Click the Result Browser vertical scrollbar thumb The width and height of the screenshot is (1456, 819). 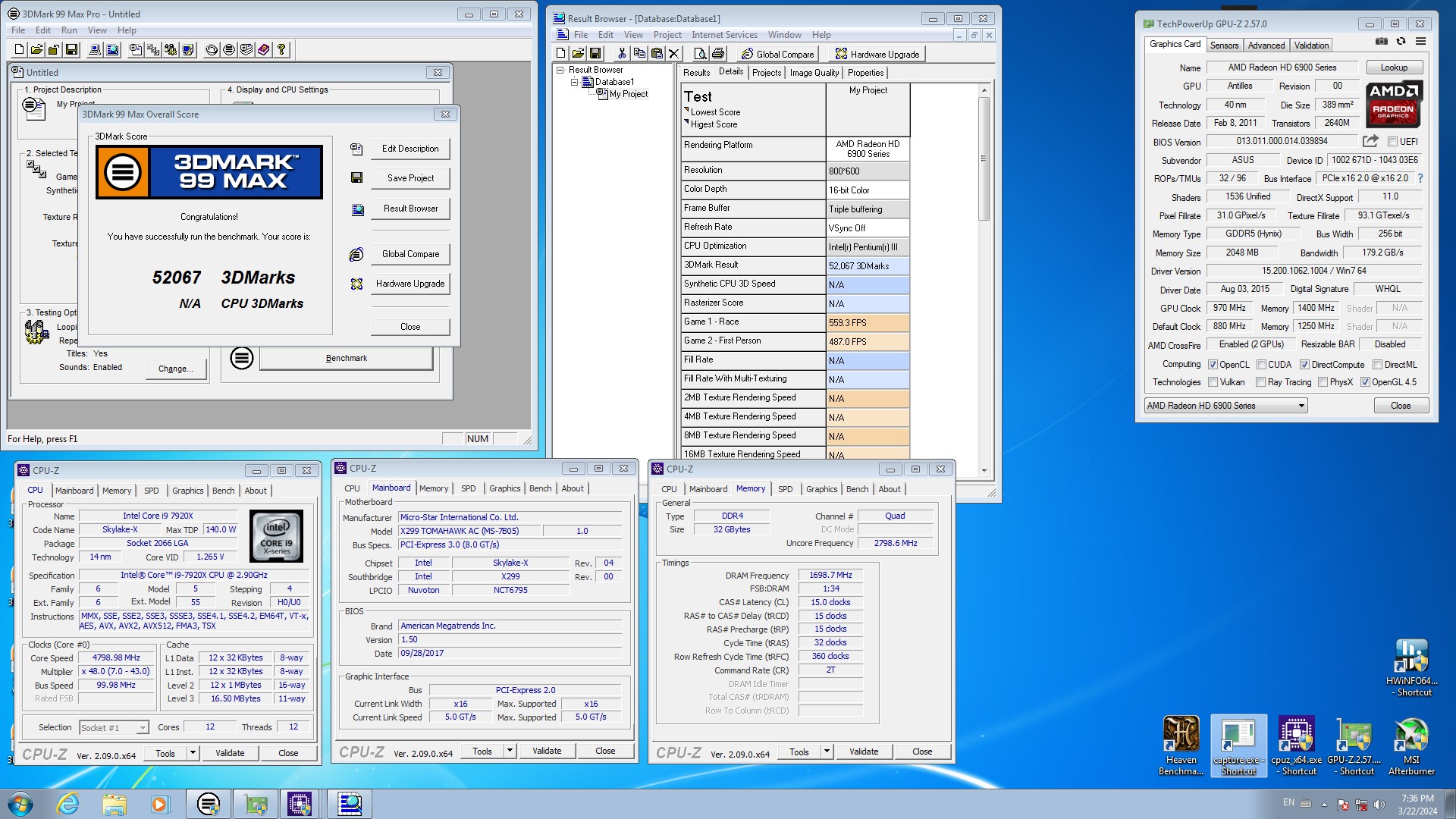tap(984, 158)
